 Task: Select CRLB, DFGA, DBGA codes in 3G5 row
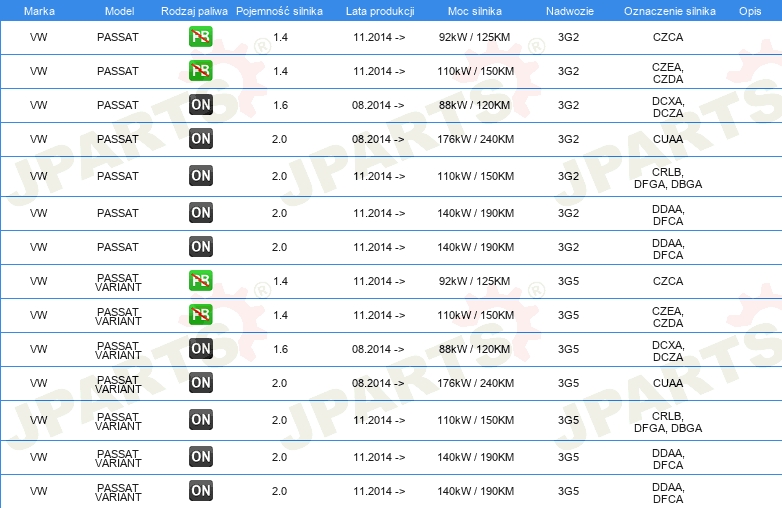(x=668, y=422)
